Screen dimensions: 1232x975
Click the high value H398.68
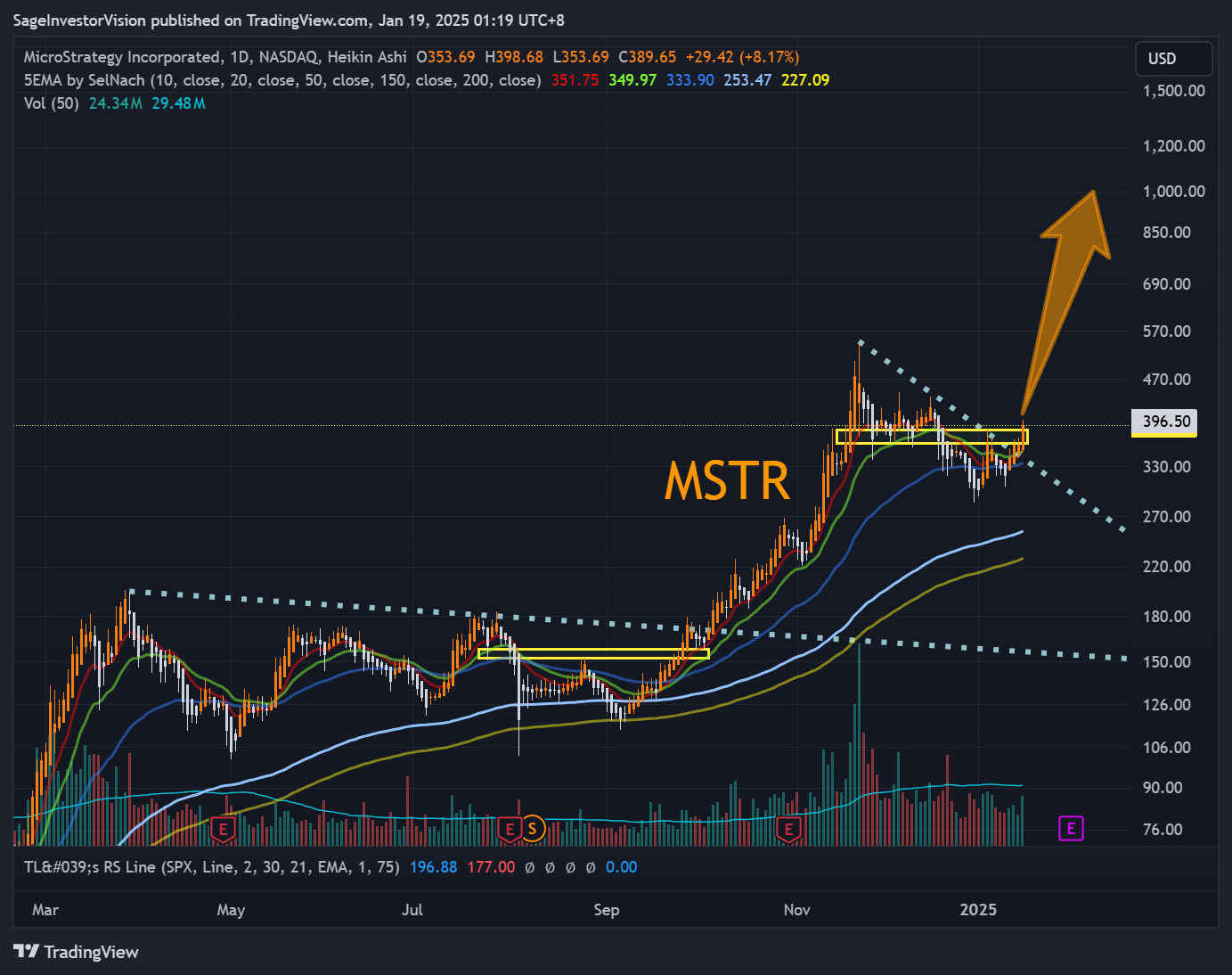tap(514, 57)
